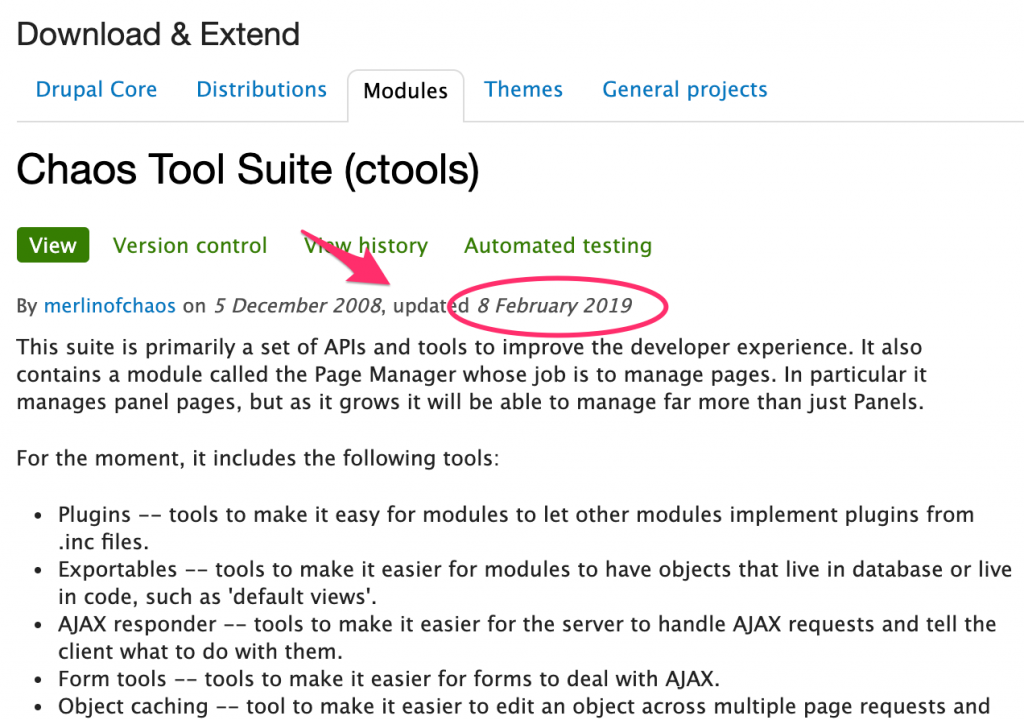Open the Automated testing link

558,246
